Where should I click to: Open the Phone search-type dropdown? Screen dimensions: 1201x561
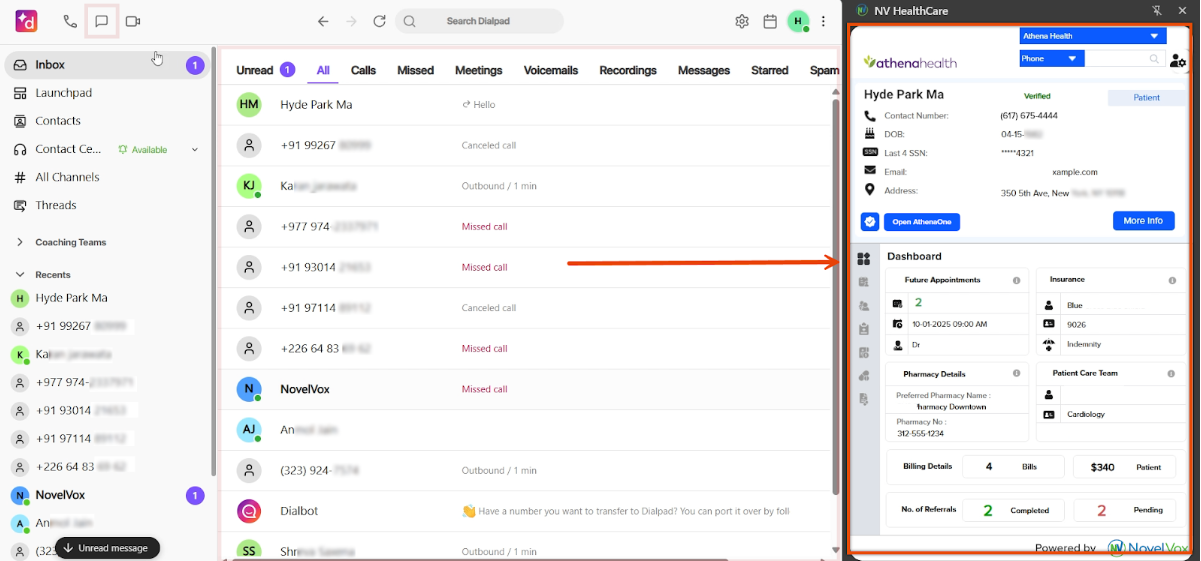(x=1052, y=59)
